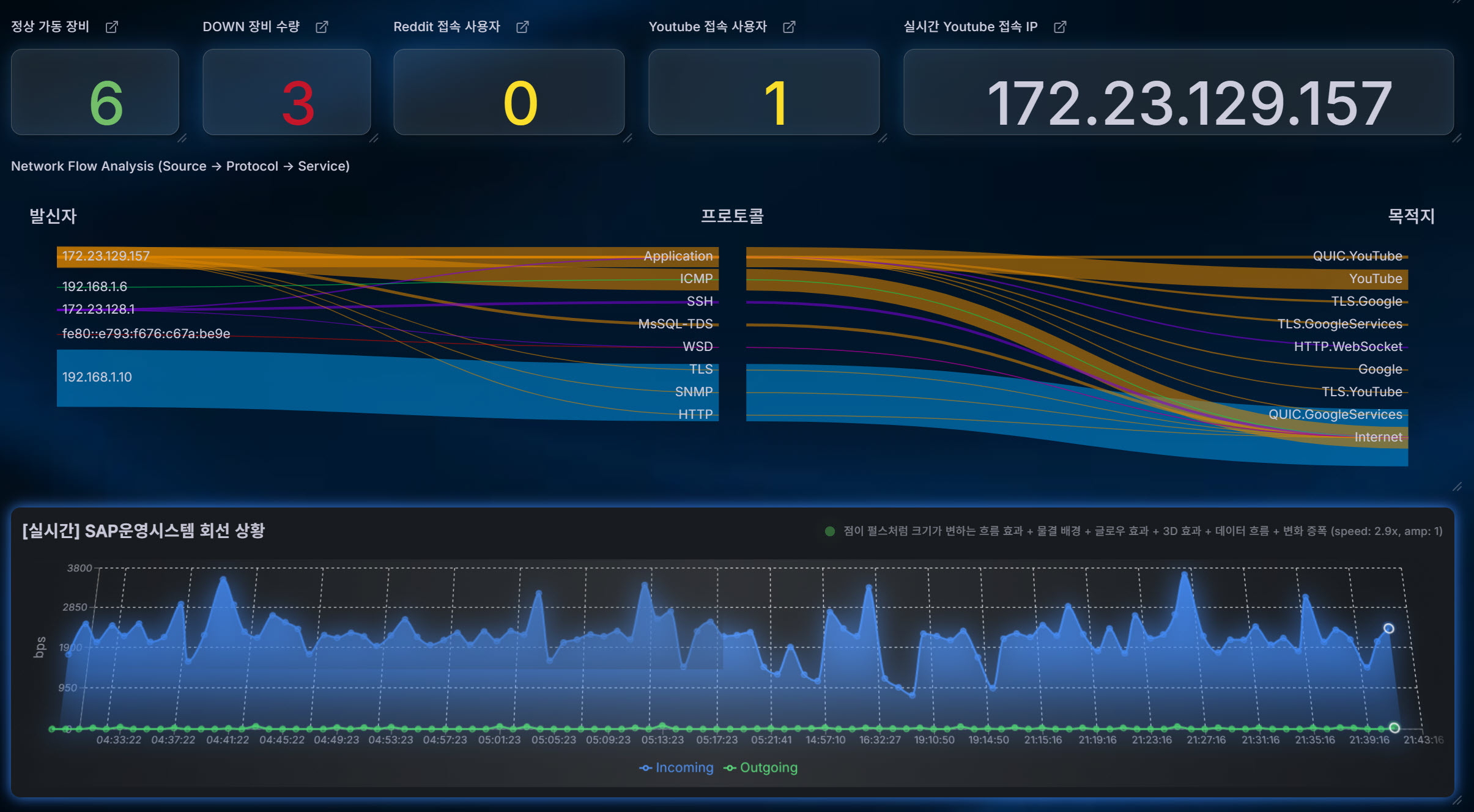Open external link icon beside Youtube 접속 사용자

tap(789, 27)
